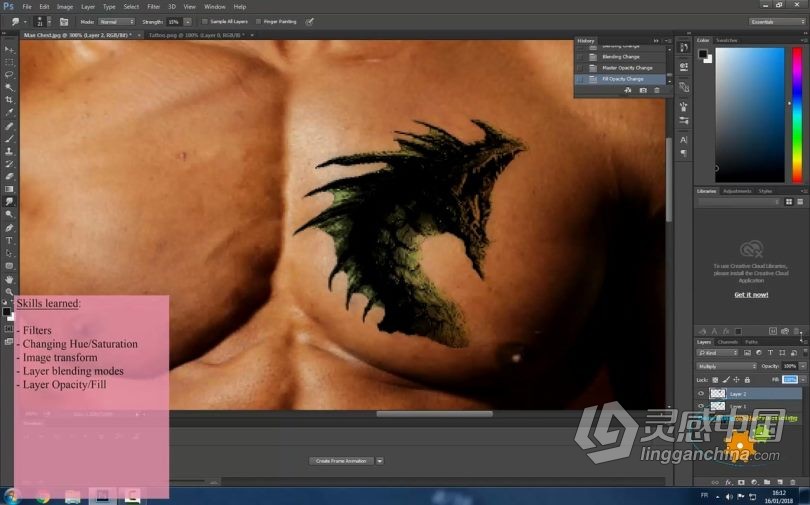The image size is (810, 505).
Task: Click the Get it now! link
Action: [751, 295]
